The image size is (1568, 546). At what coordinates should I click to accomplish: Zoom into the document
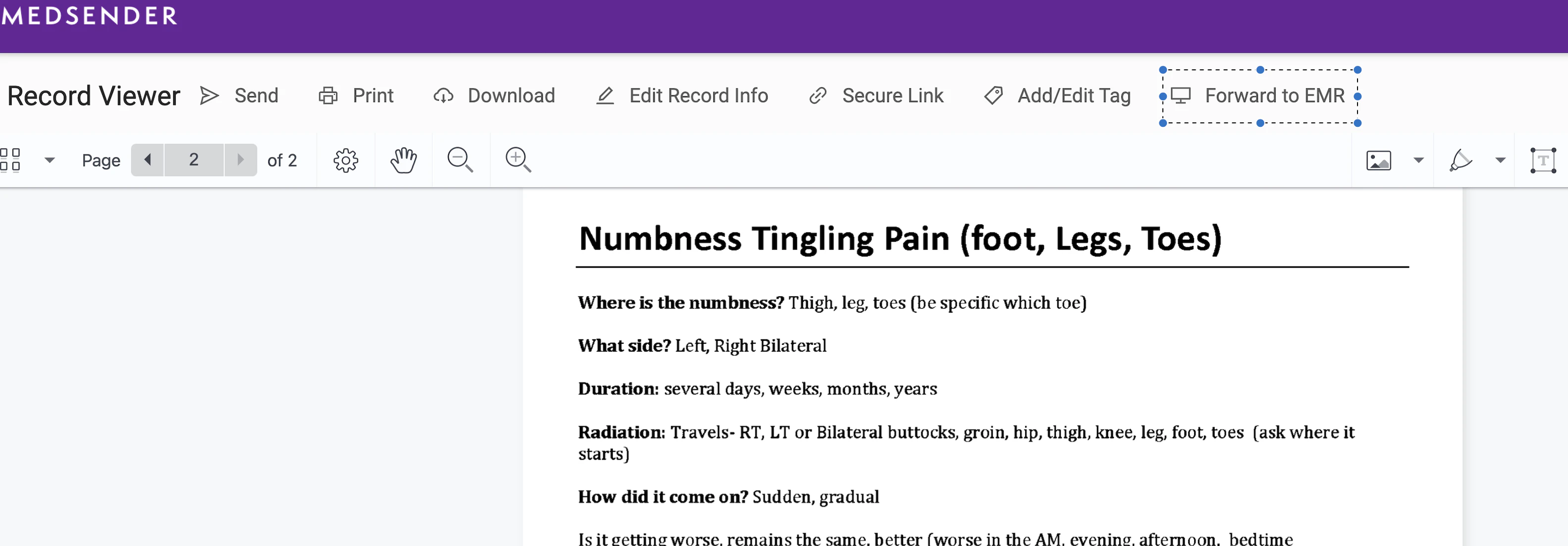(x=517, y=160)
